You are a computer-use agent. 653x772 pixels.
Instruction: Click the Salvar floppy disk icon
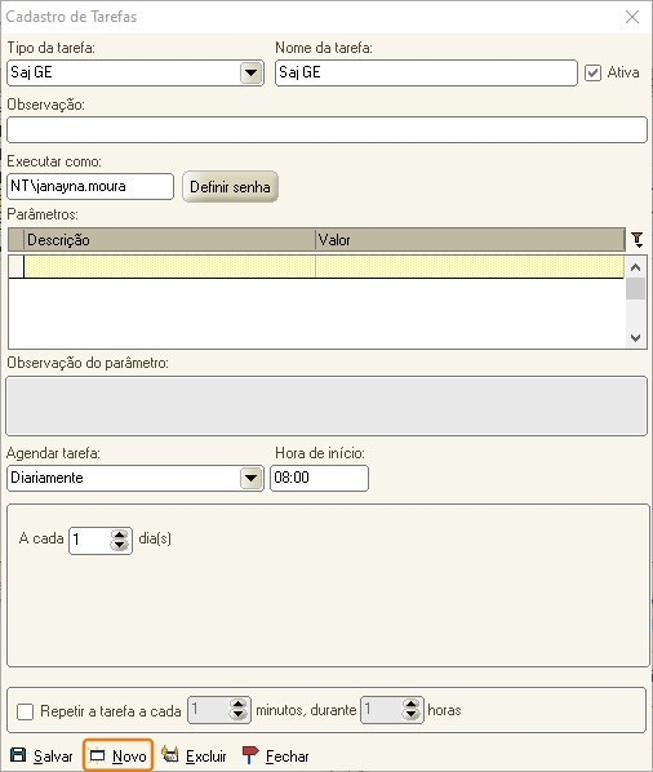point(18,755)
